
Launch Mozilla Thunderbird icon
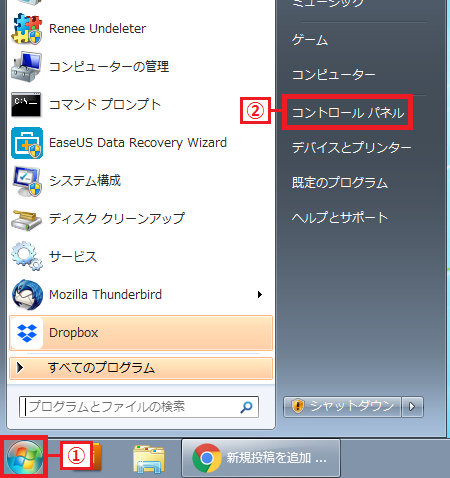27,295
